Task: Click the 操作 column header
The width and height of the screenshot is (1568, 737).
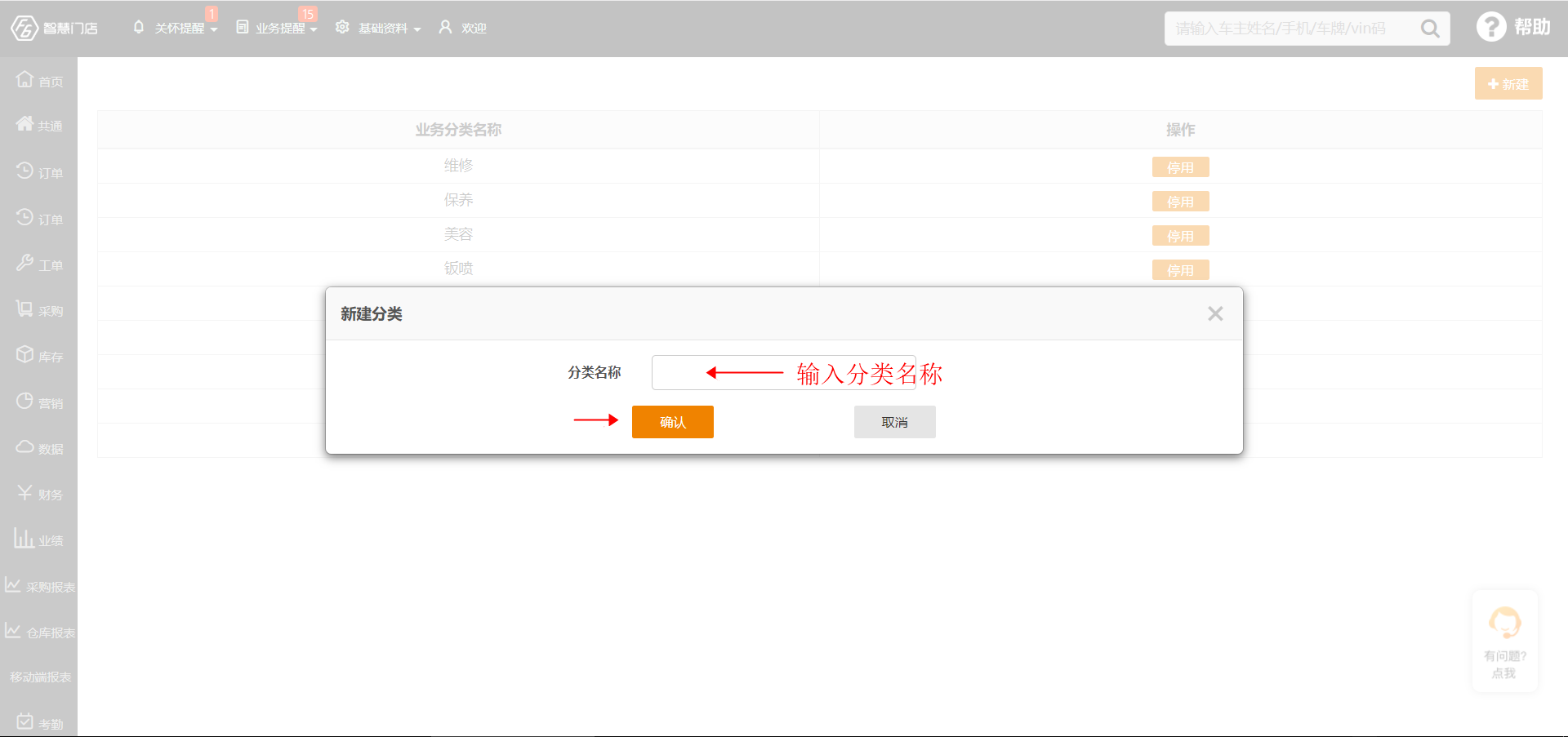Action: [x=1180, y=130]
